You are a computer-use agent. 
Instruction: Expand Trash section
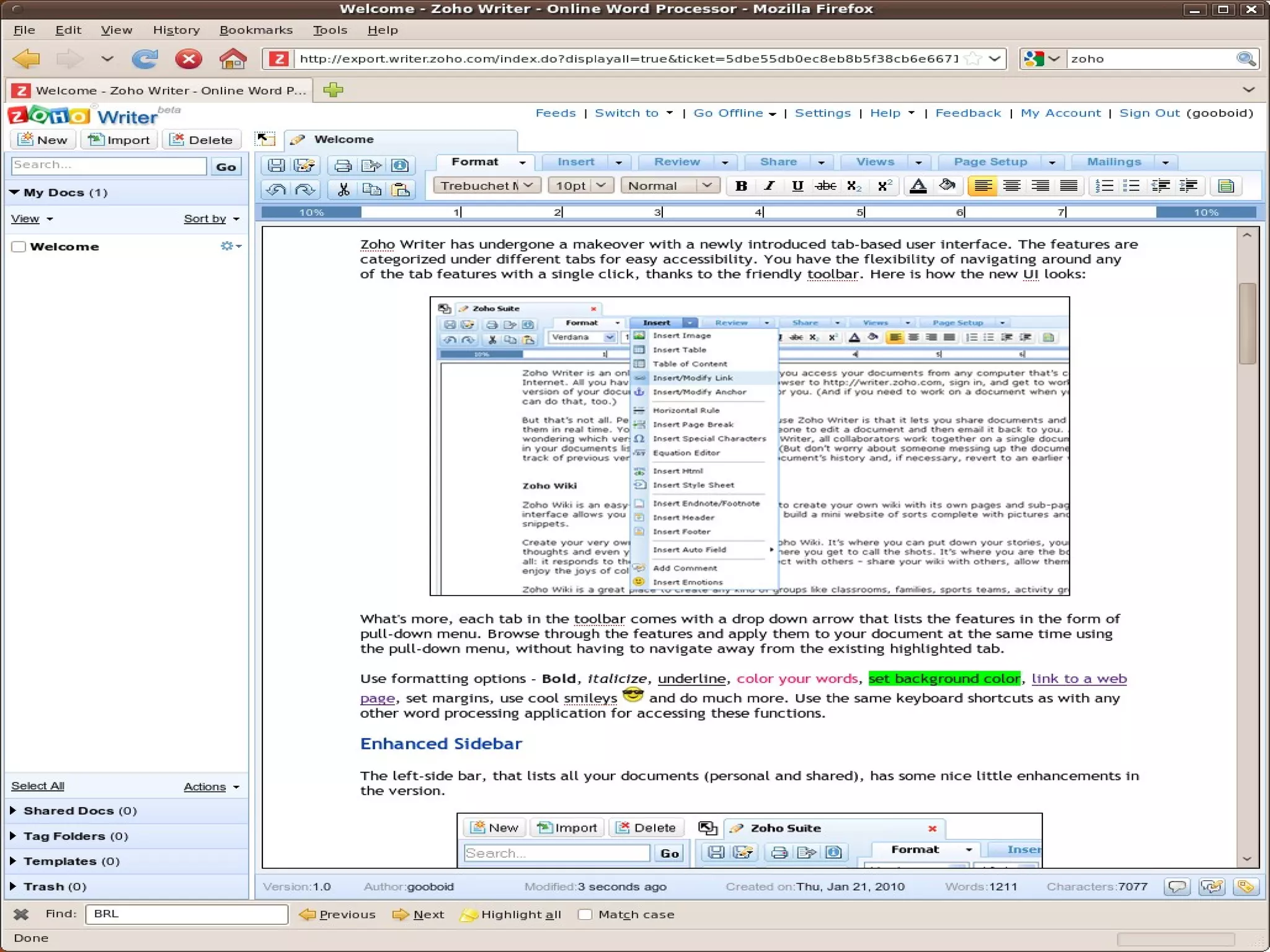point(13,886)
